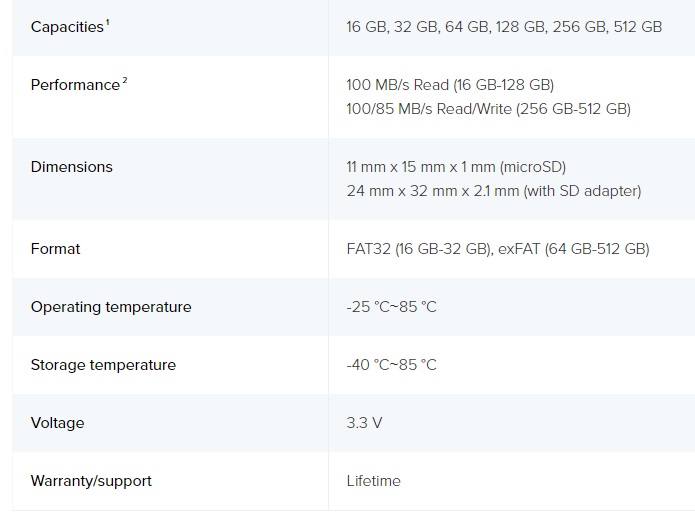
Task: Click the Operating temperature label
Action: point(110,307)
